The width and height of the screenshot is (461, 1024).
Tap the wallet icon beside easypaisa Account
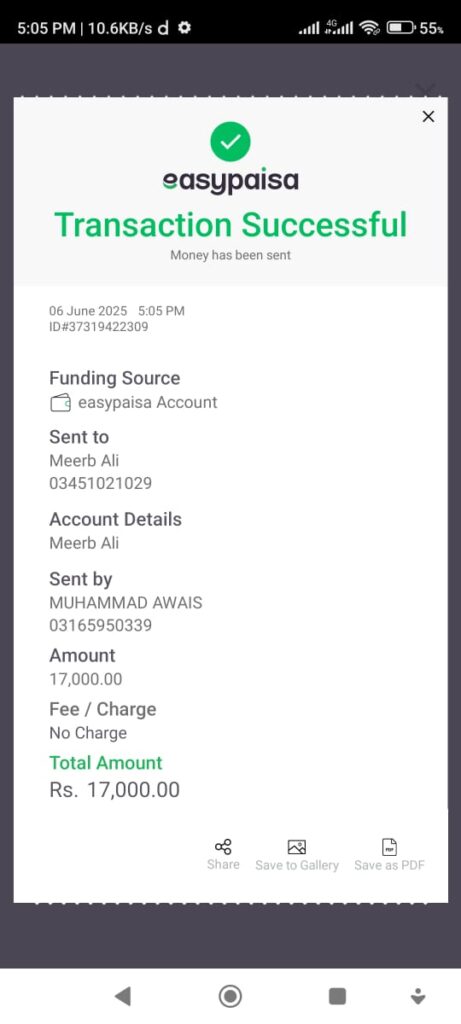pyautogui.click(x=60, y=403)
